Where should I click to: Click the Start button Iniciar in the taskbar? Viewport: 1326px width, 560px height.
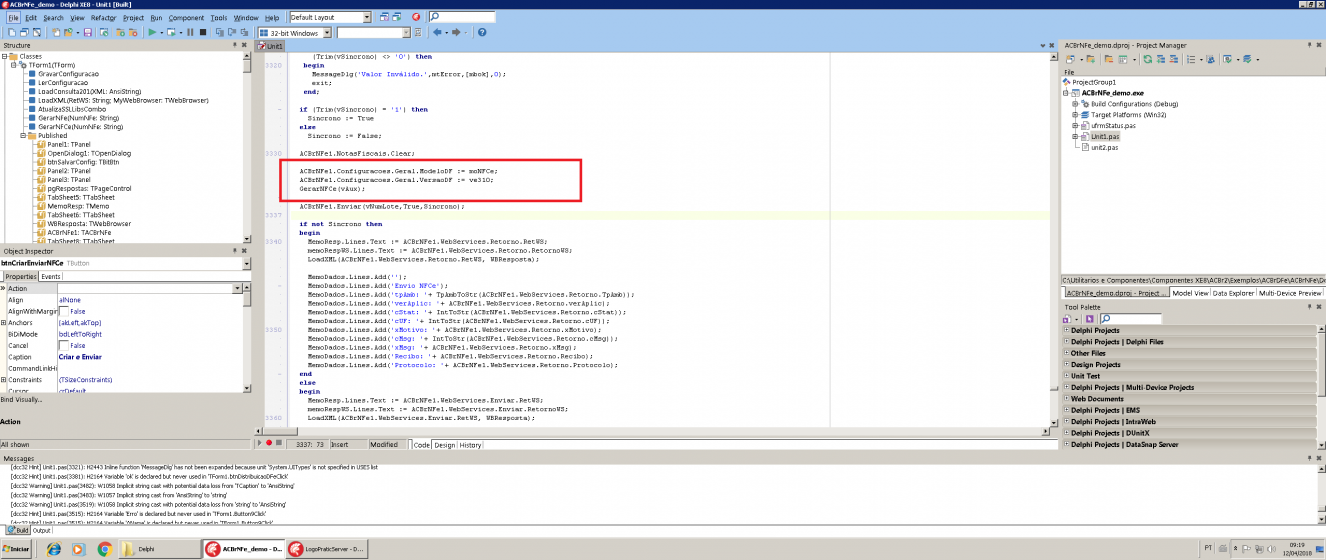click(x=18, y=549)
